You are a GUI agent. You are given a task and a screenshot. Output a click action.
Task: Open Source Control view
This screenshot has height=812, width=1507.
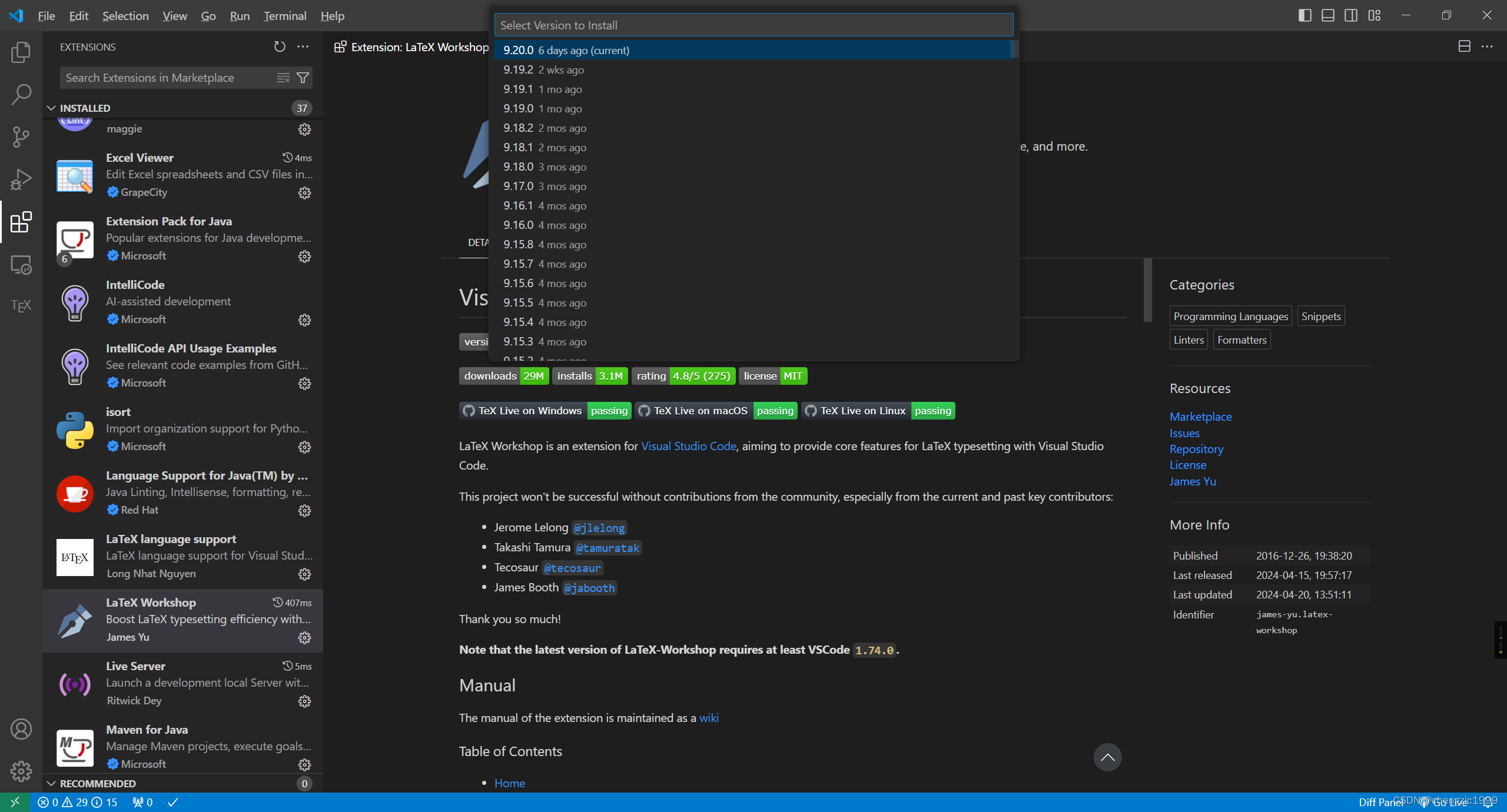click(x=21, y=137)
